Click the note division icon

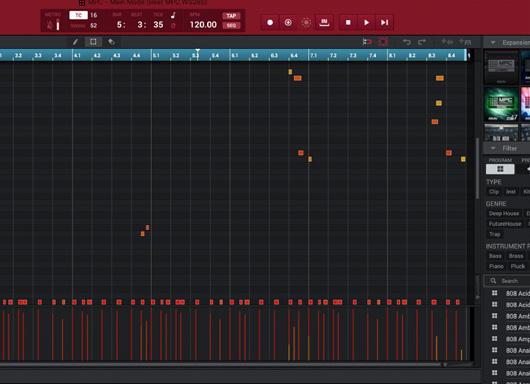[173, 15]
